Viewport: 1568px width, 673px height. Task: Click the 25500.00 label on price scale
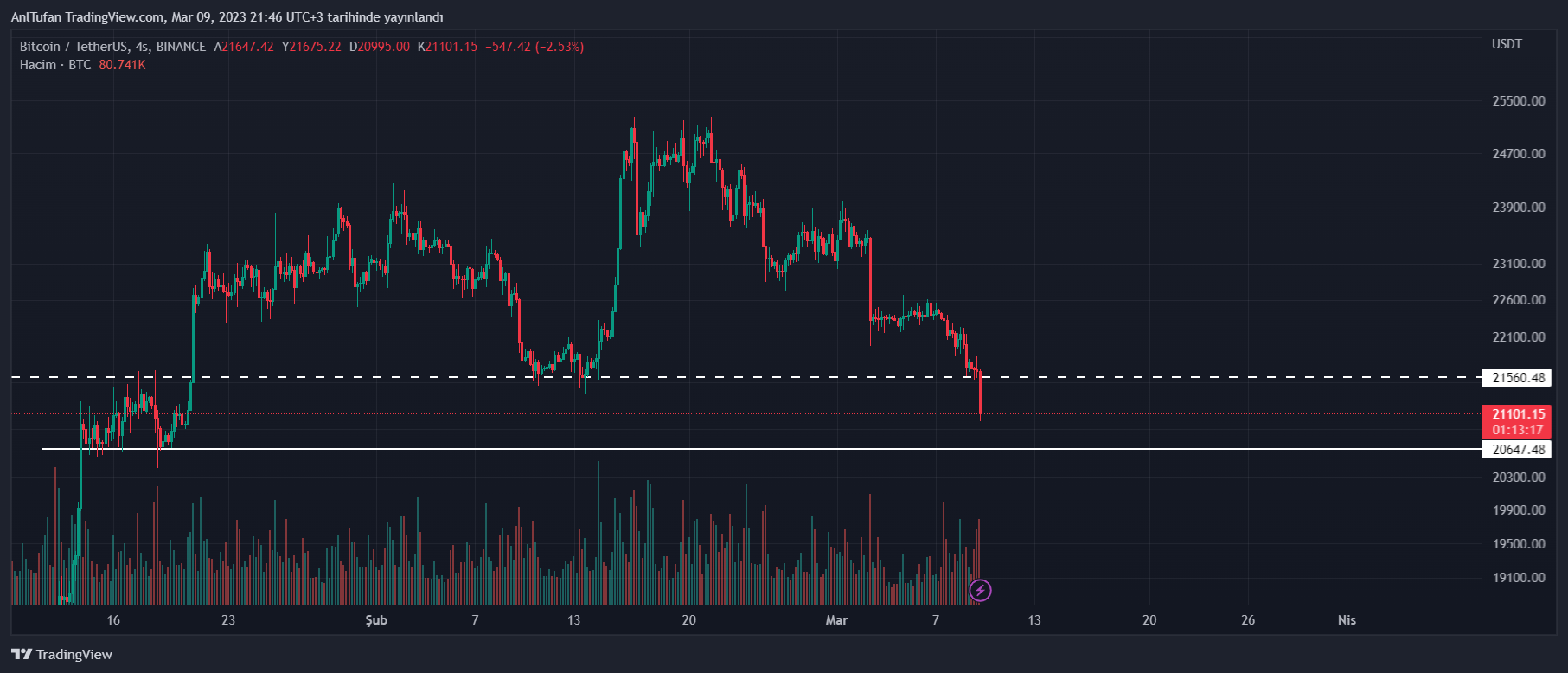[1518, 101]
